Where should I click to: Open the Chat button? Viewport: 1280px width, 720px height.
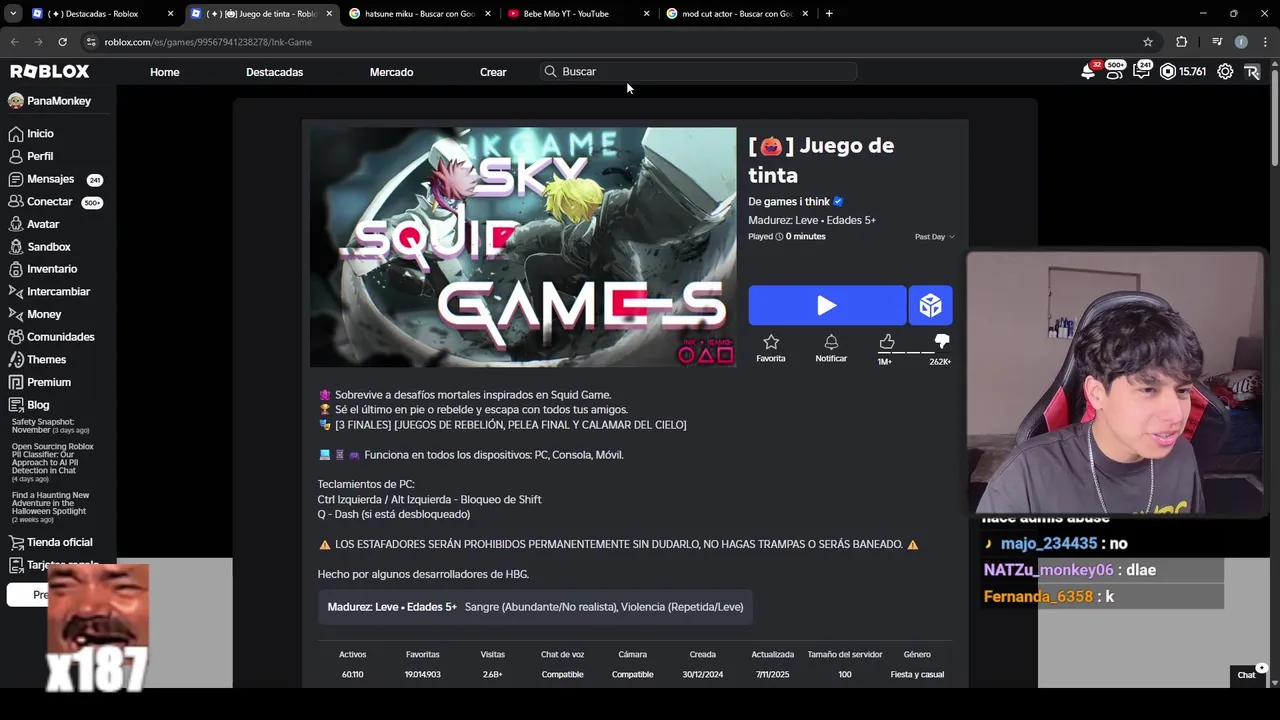click(x=1246, y=675)
